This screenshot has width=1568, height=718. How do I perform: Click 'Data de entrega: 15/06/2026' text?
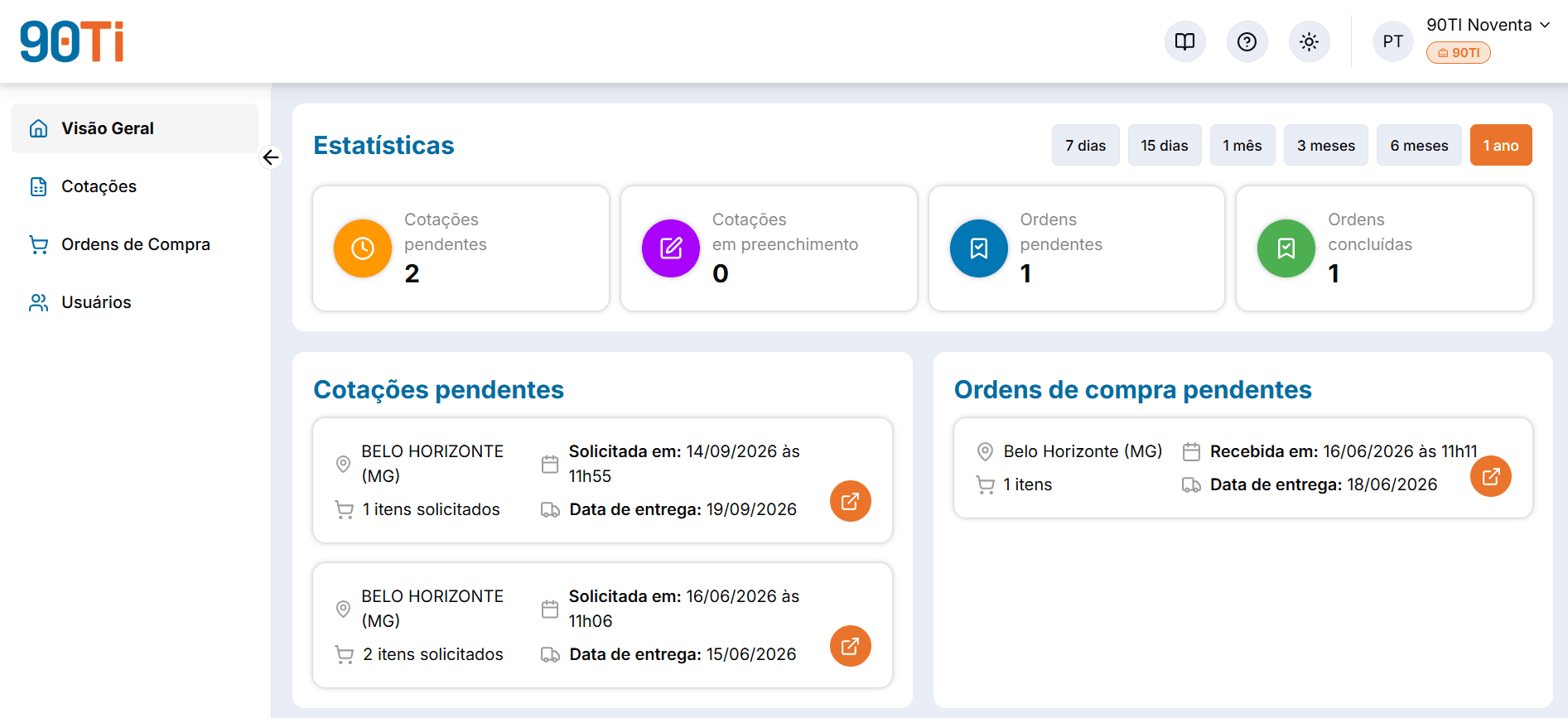click(683, 654)
